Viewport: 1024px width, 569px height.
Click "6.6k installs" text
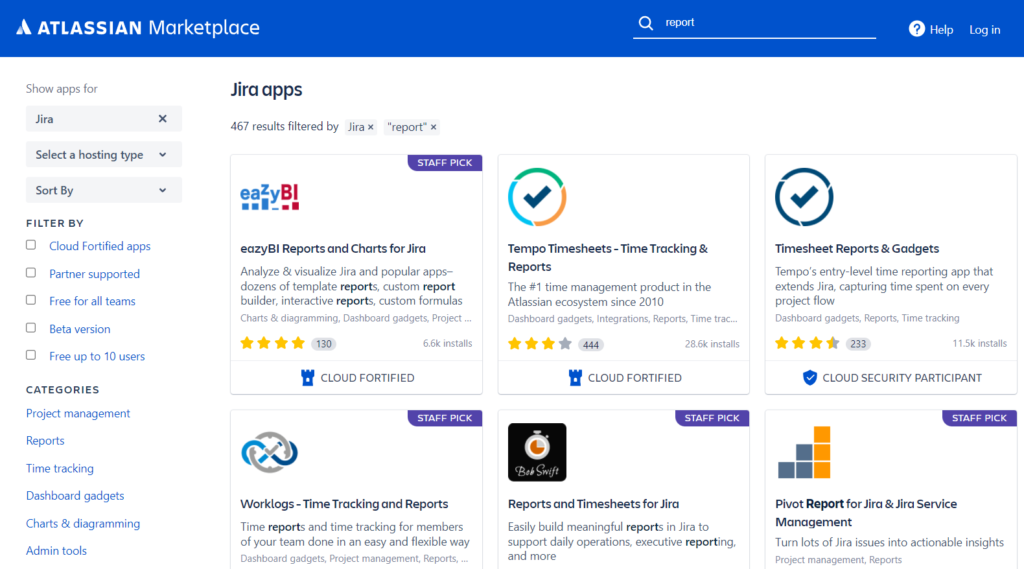click(447, 343)
